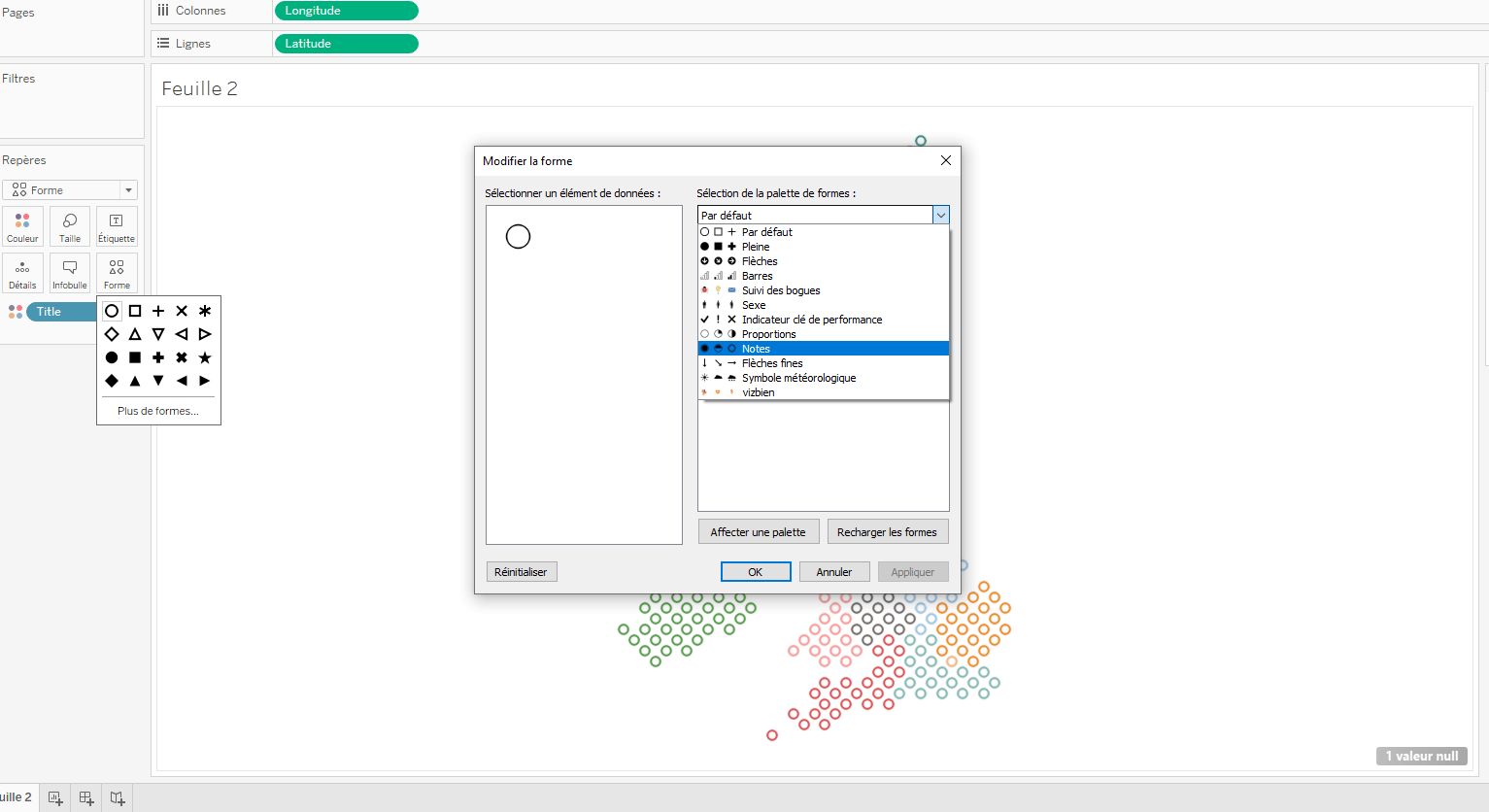Choose the Par défaut palette option

coord(824,232)
